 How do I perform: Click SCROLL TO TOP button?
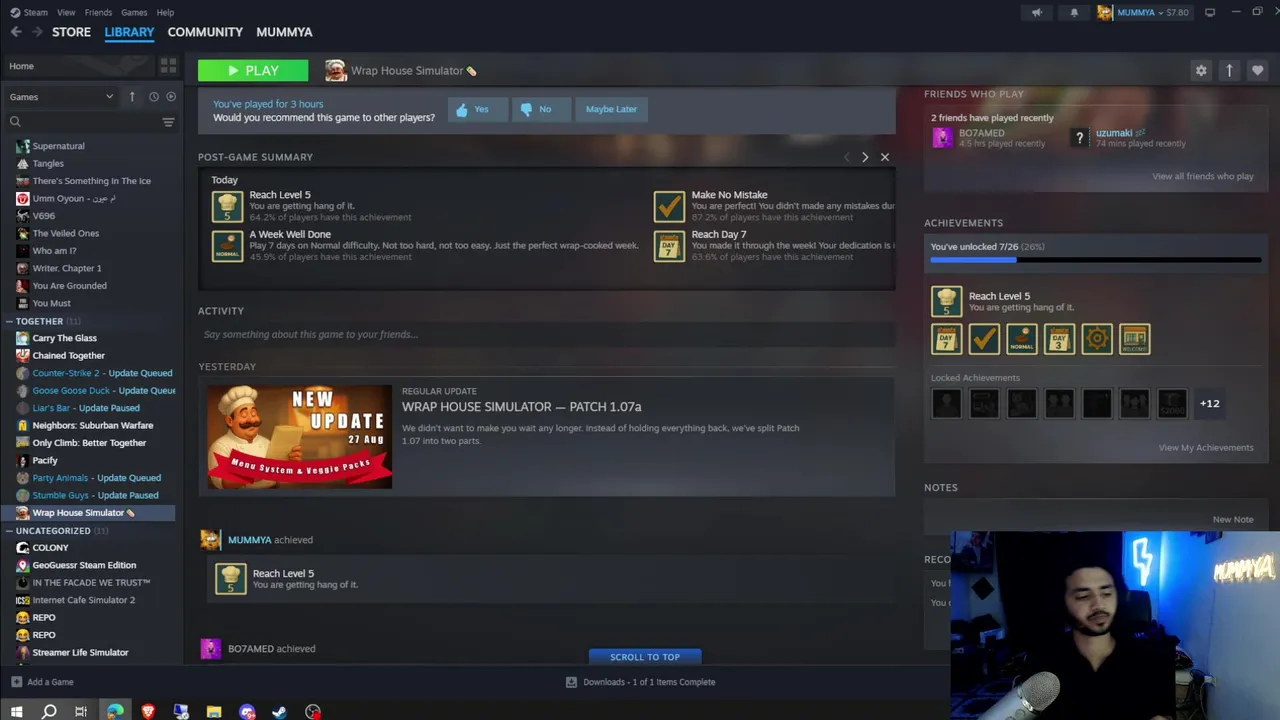[x=645, y=657]
